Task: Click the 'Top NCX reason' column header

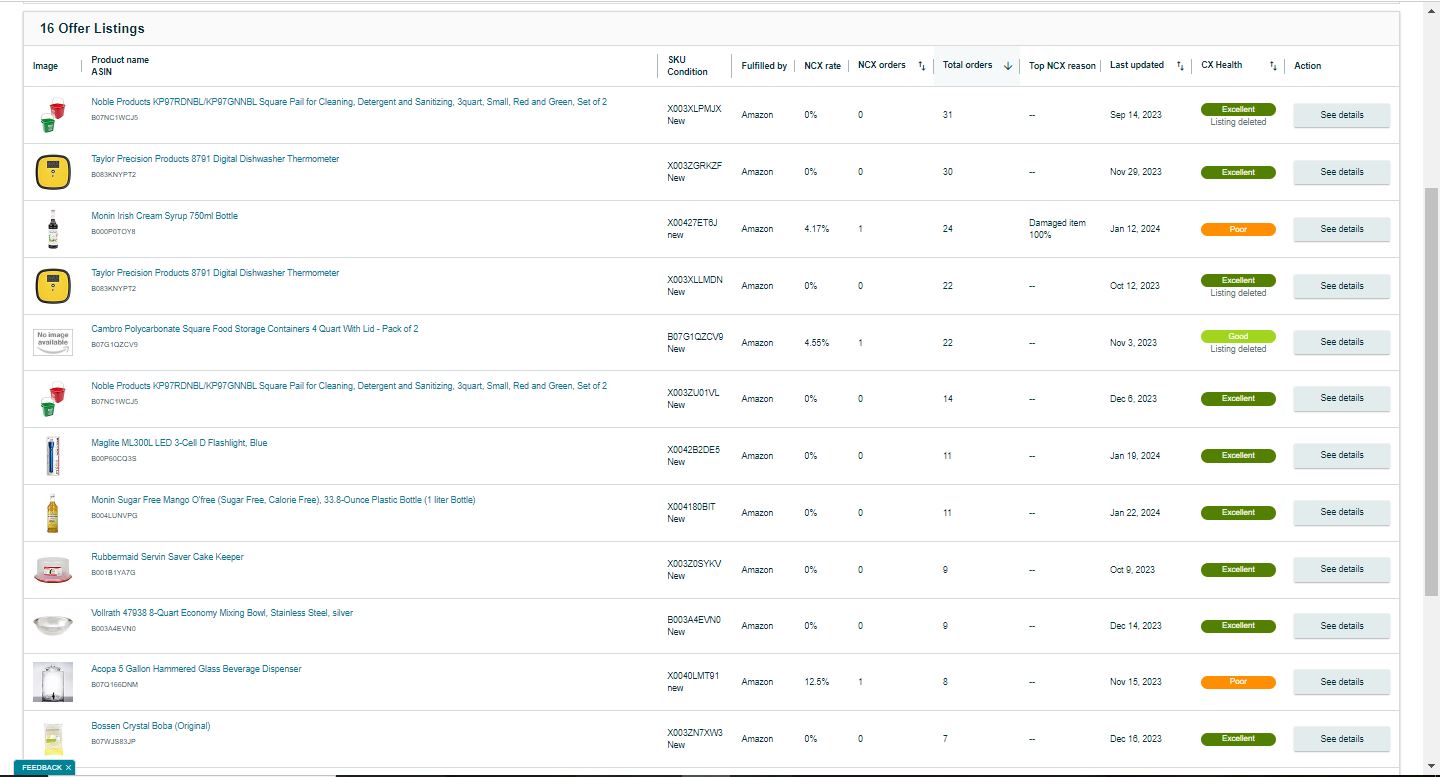Action: pos(1062,66)
